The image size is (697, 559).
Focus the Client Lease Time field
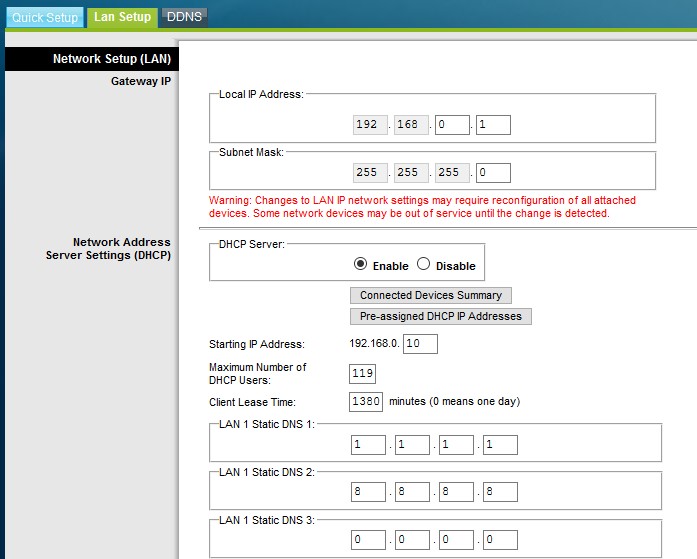[366, 402]
